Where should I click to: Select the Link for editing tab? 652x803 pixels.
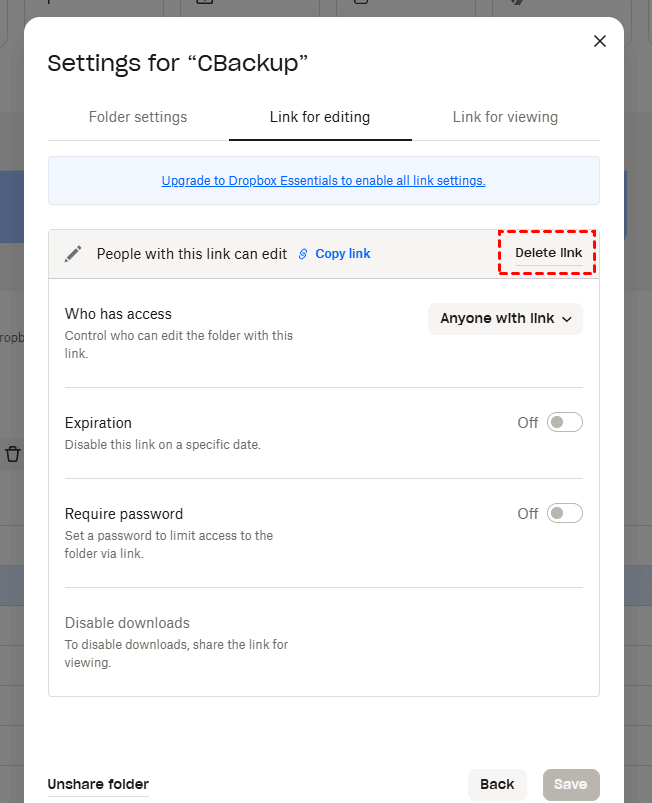click(320, 117)
